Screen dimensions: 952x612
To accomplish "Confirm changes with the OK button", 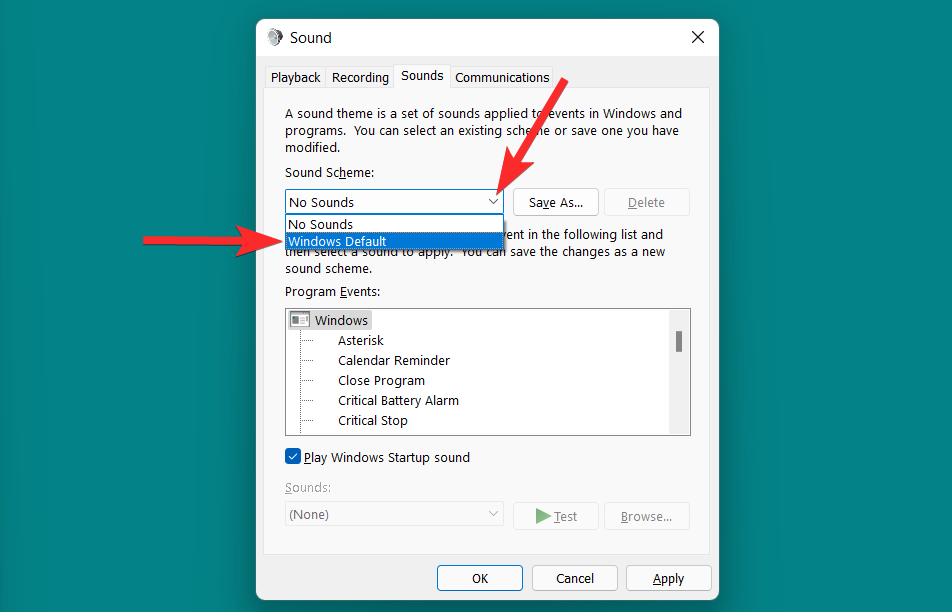I will click(x=479, y=578).
